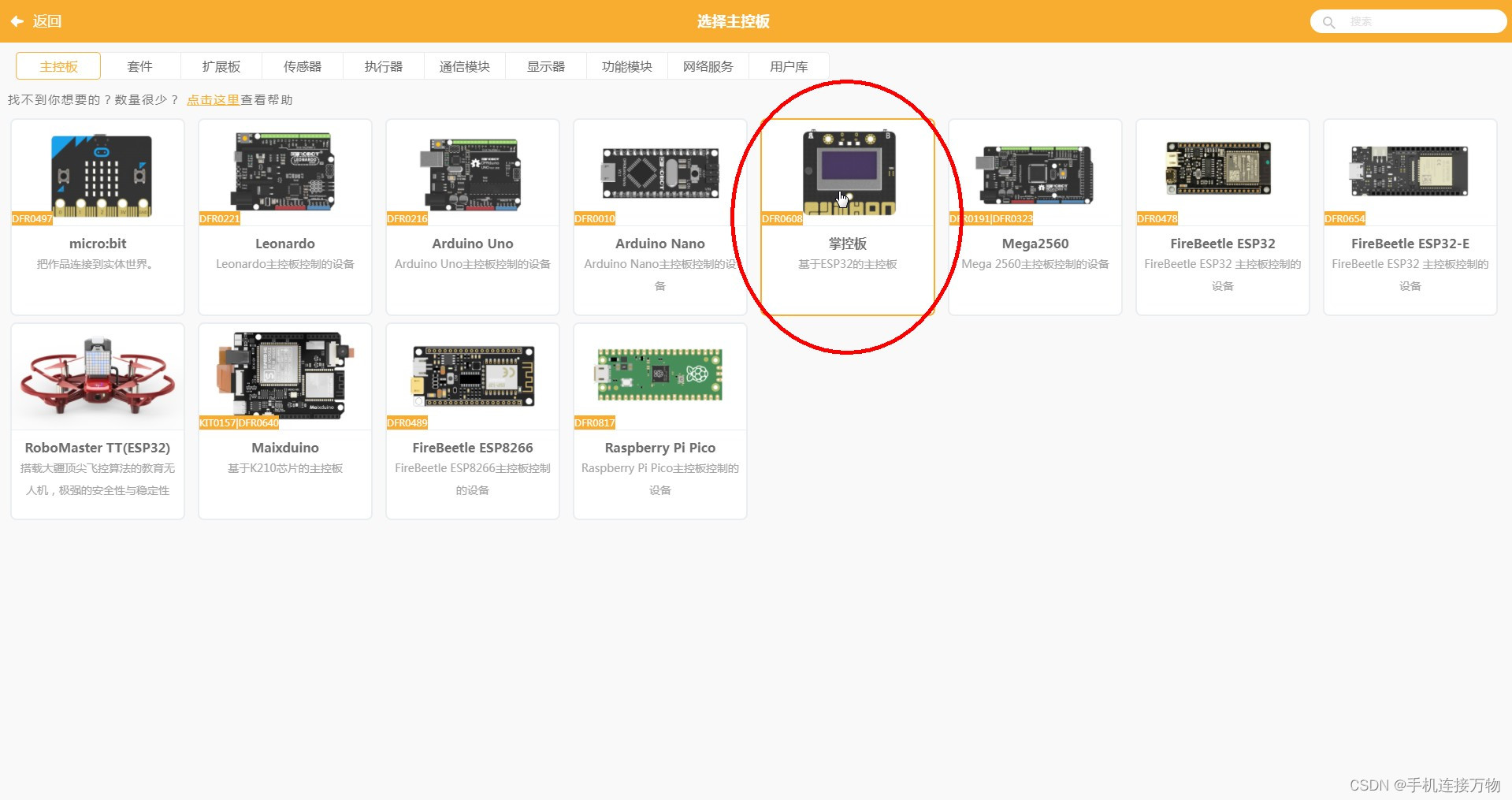This screenshot has width=1512, height=800.
Task: Choose the Leonardo board image
Action: pos(283,172)
